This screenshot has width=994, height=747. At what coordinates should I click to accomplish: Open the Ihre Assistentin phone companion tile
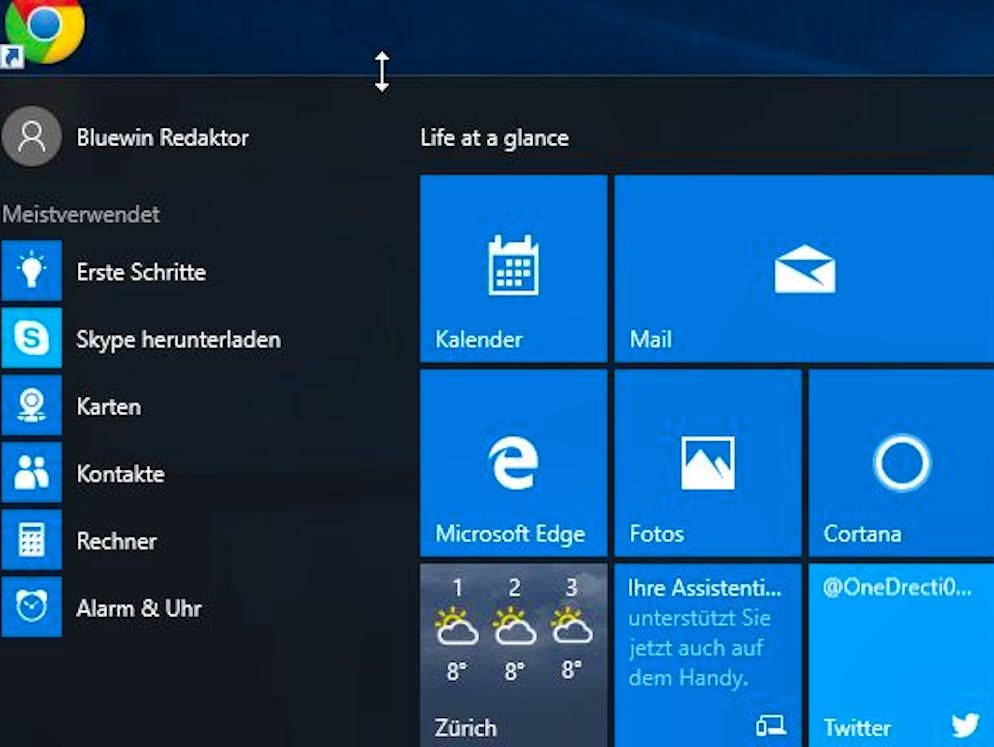pos(707,656)
